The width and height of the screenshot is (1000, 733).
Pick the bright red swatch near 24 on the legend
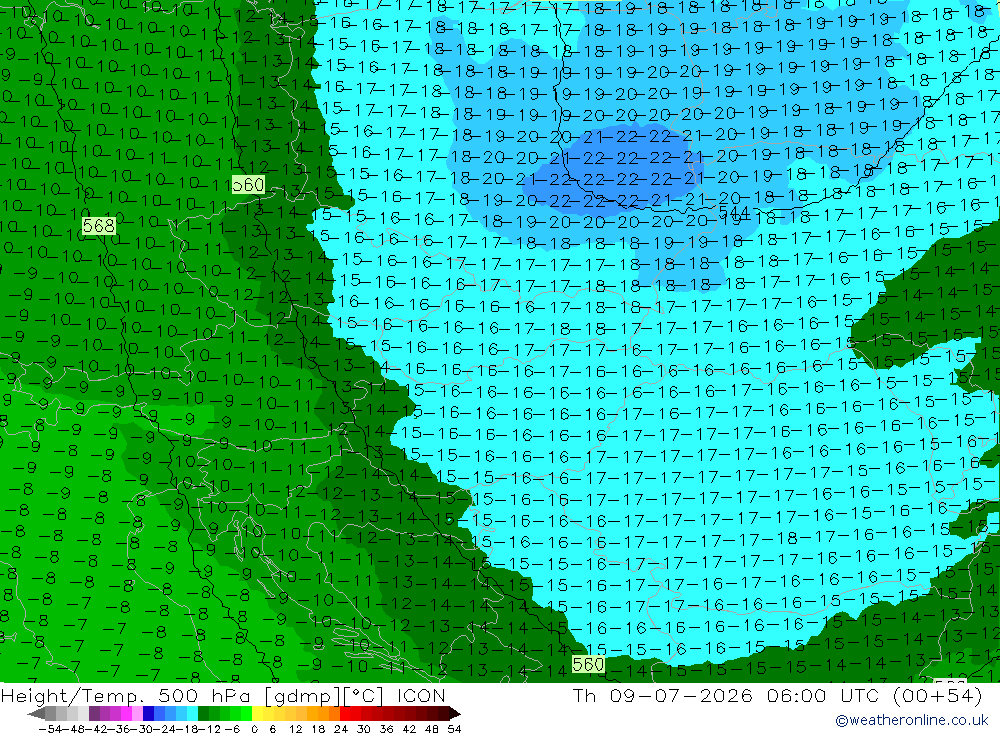[x=345, y=714]
